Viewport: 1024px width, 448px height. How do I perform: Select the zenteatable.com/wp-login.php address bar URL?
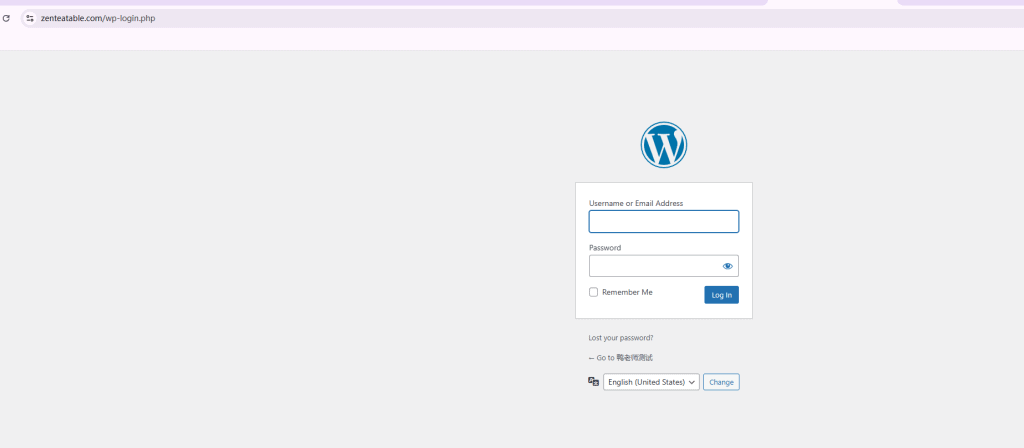click(98, 18)
